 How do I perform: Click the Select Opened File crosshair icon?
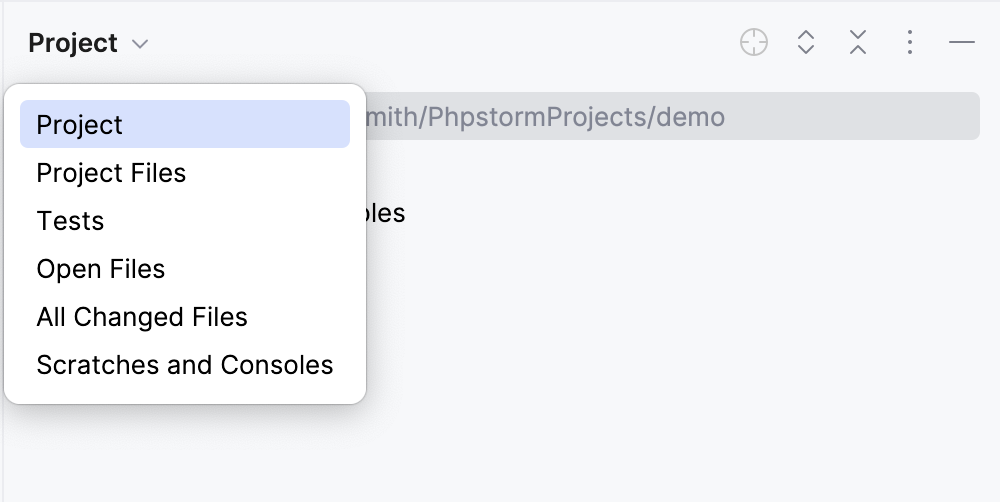754,42
